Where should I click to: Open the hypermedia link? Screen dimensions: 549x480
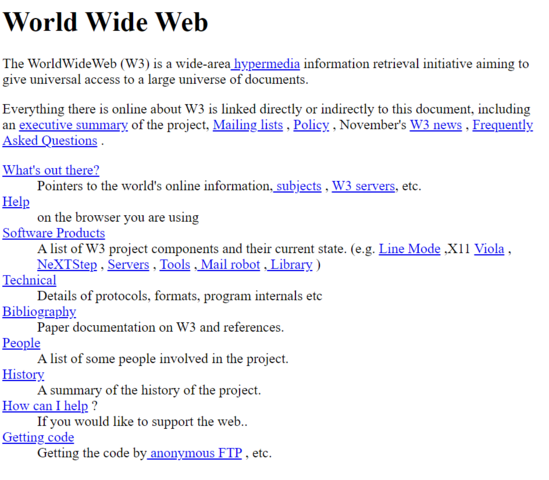(266, 64)
